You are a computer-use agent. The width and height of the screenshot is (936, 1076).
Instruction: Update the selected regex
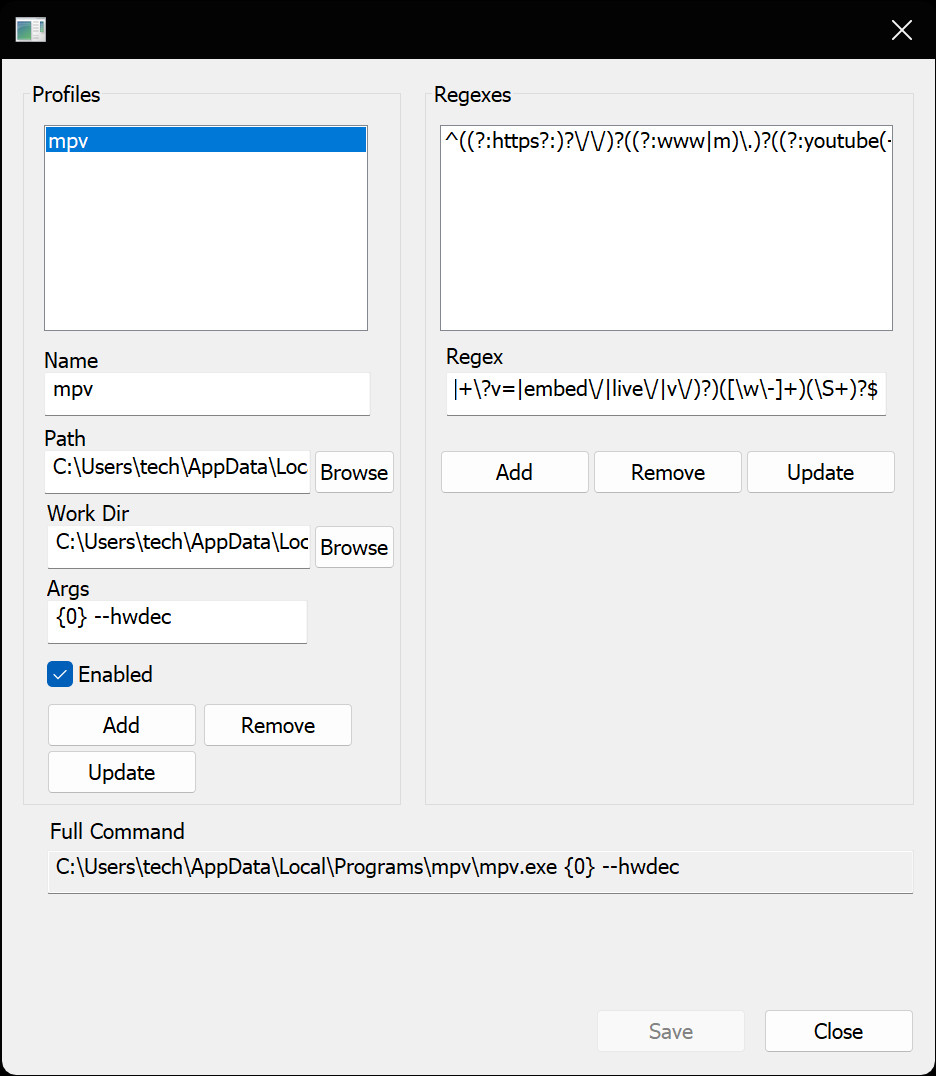coord(820,472)
